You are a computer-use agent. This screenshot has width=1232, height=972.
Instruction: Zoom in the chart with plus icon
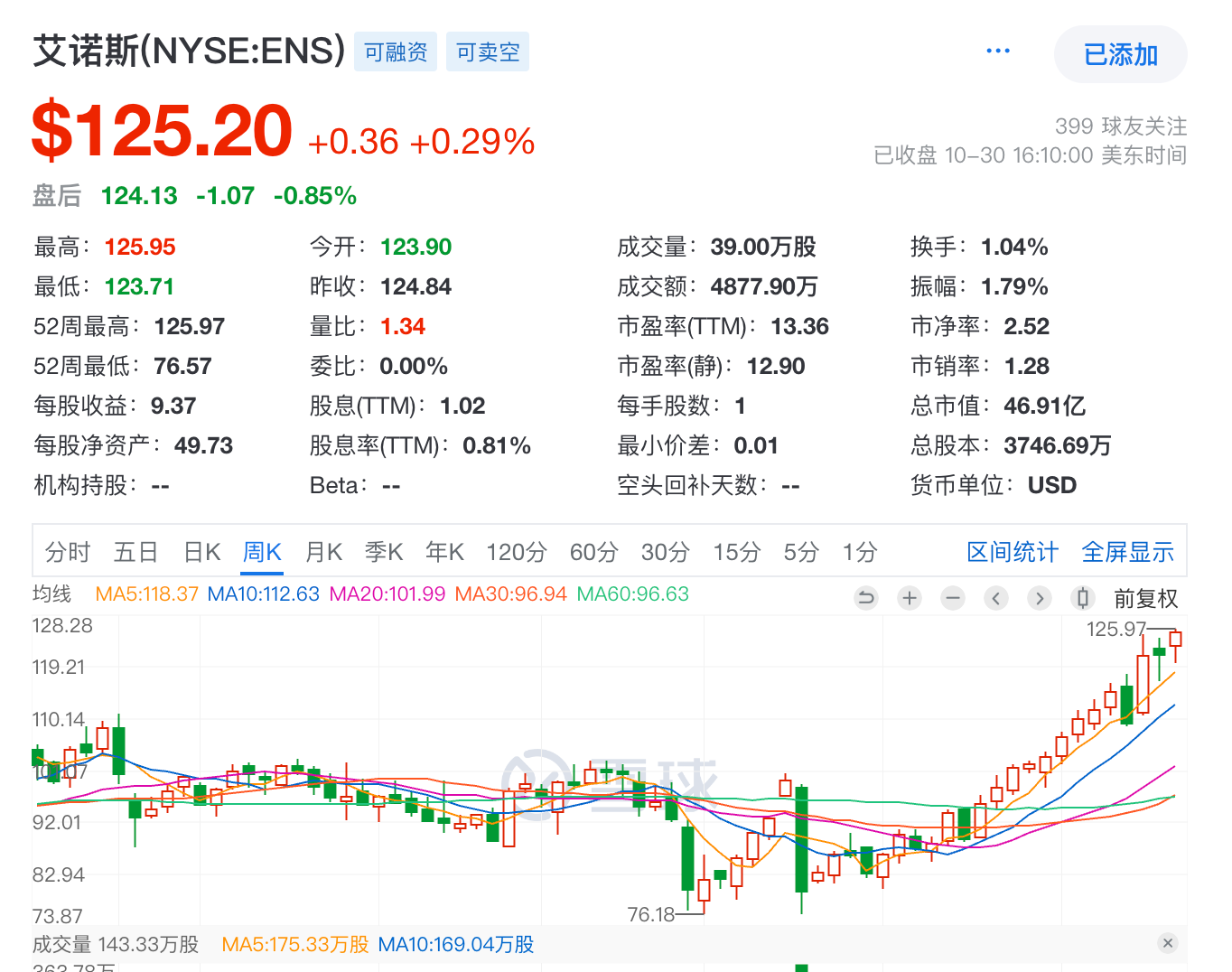(x=910, y=598)
